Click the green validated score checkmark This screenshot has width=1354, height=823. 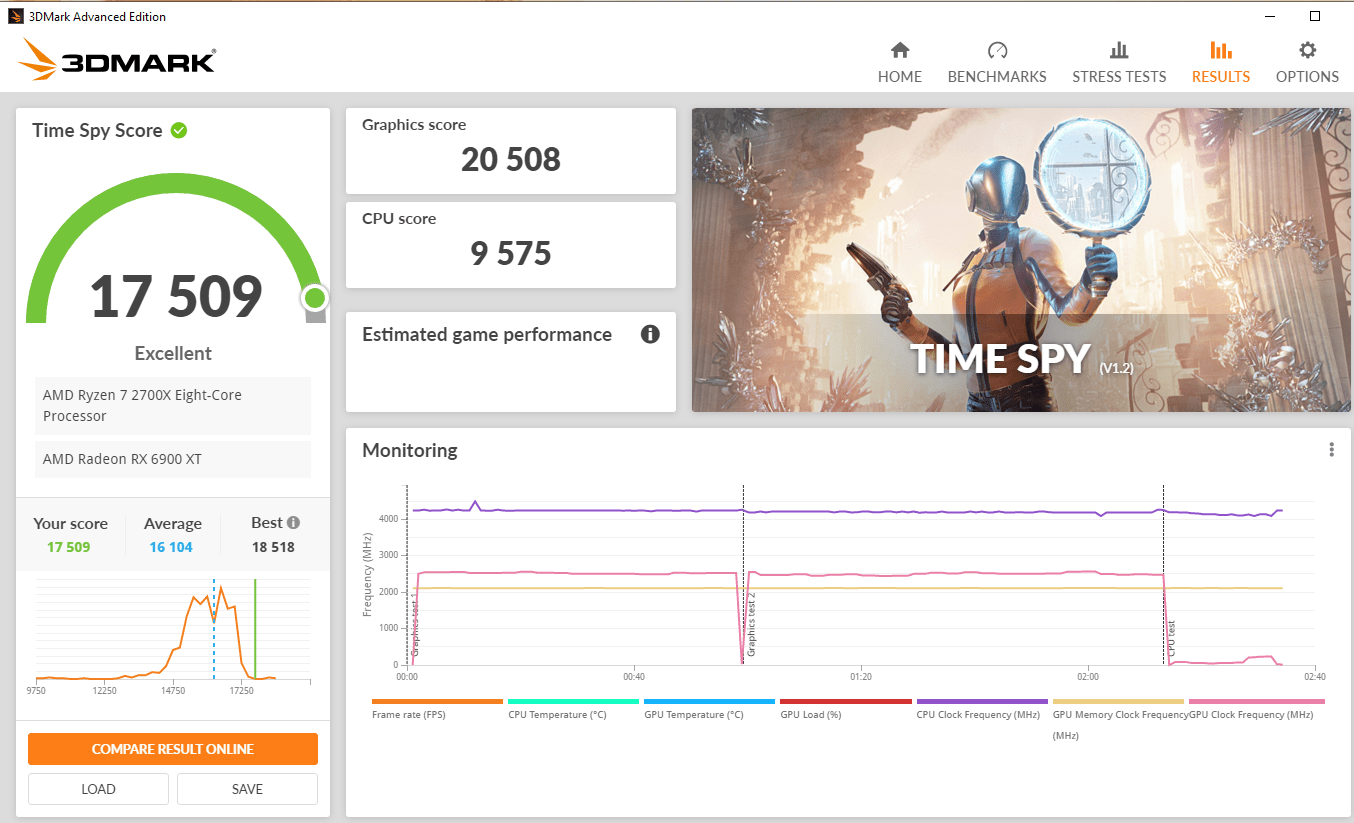pos(179,130)
